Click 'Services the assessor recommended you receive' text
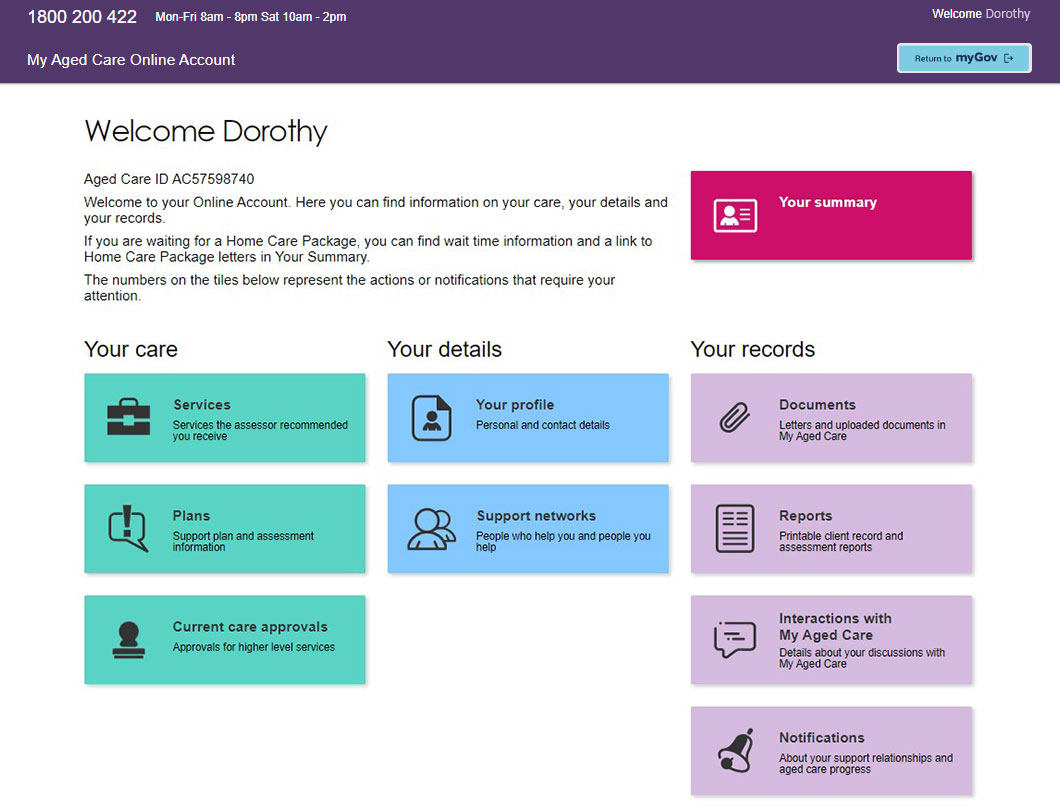The height and width of the screenshot is (810, 1060). click(260, 431)
